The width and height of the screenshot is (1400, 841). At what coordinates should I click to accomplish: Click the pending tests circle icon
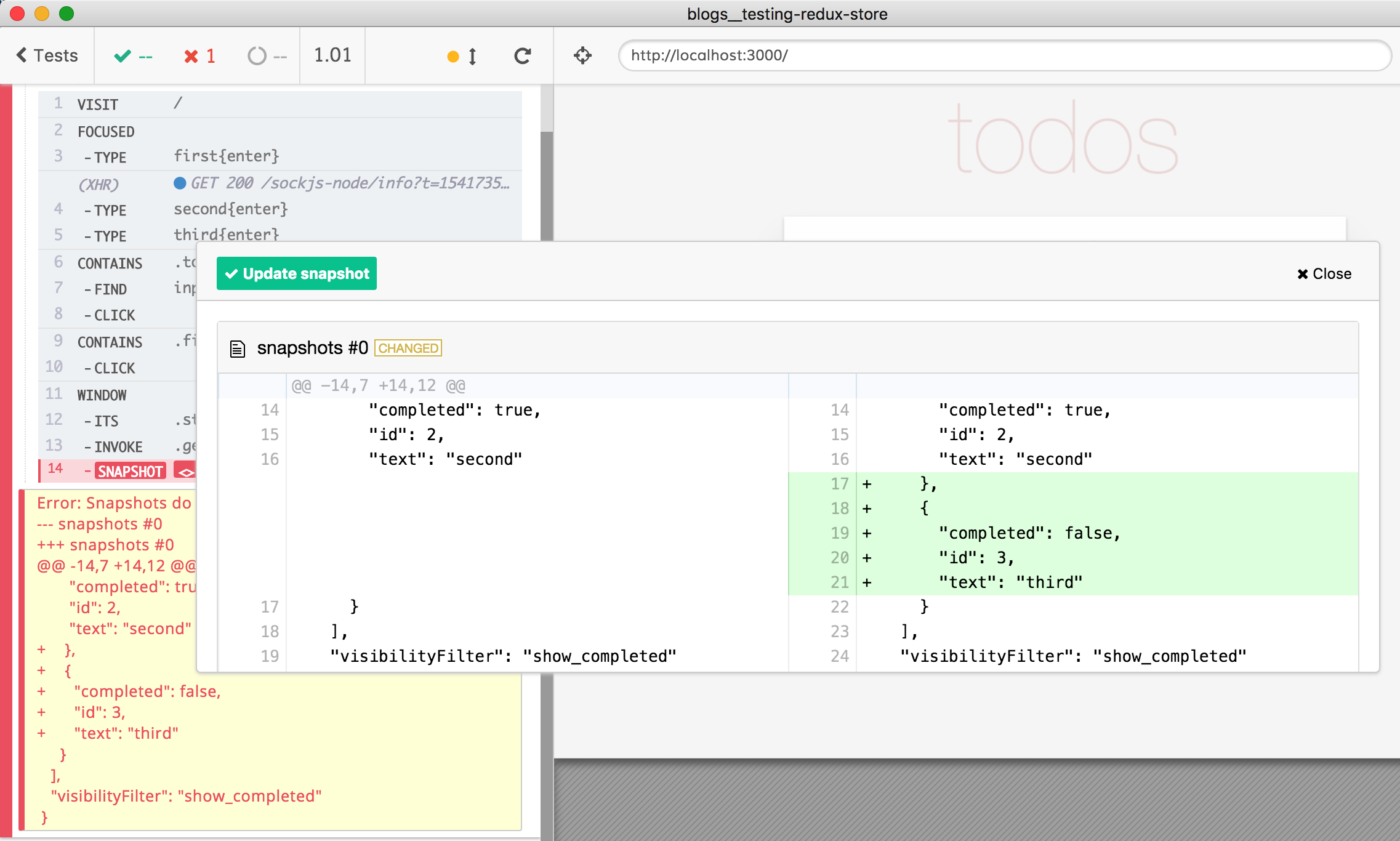[257, 57]
